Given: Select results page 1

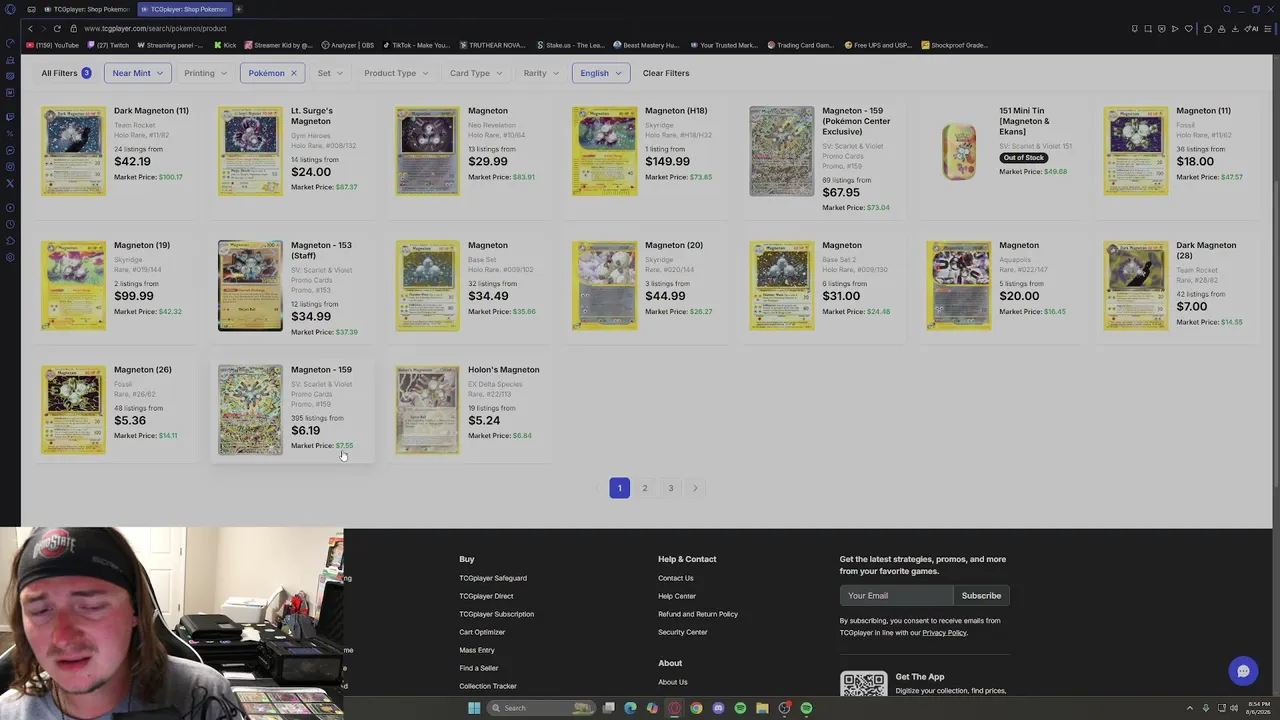Looking at the screenshot, I should (x=619, y=488).
